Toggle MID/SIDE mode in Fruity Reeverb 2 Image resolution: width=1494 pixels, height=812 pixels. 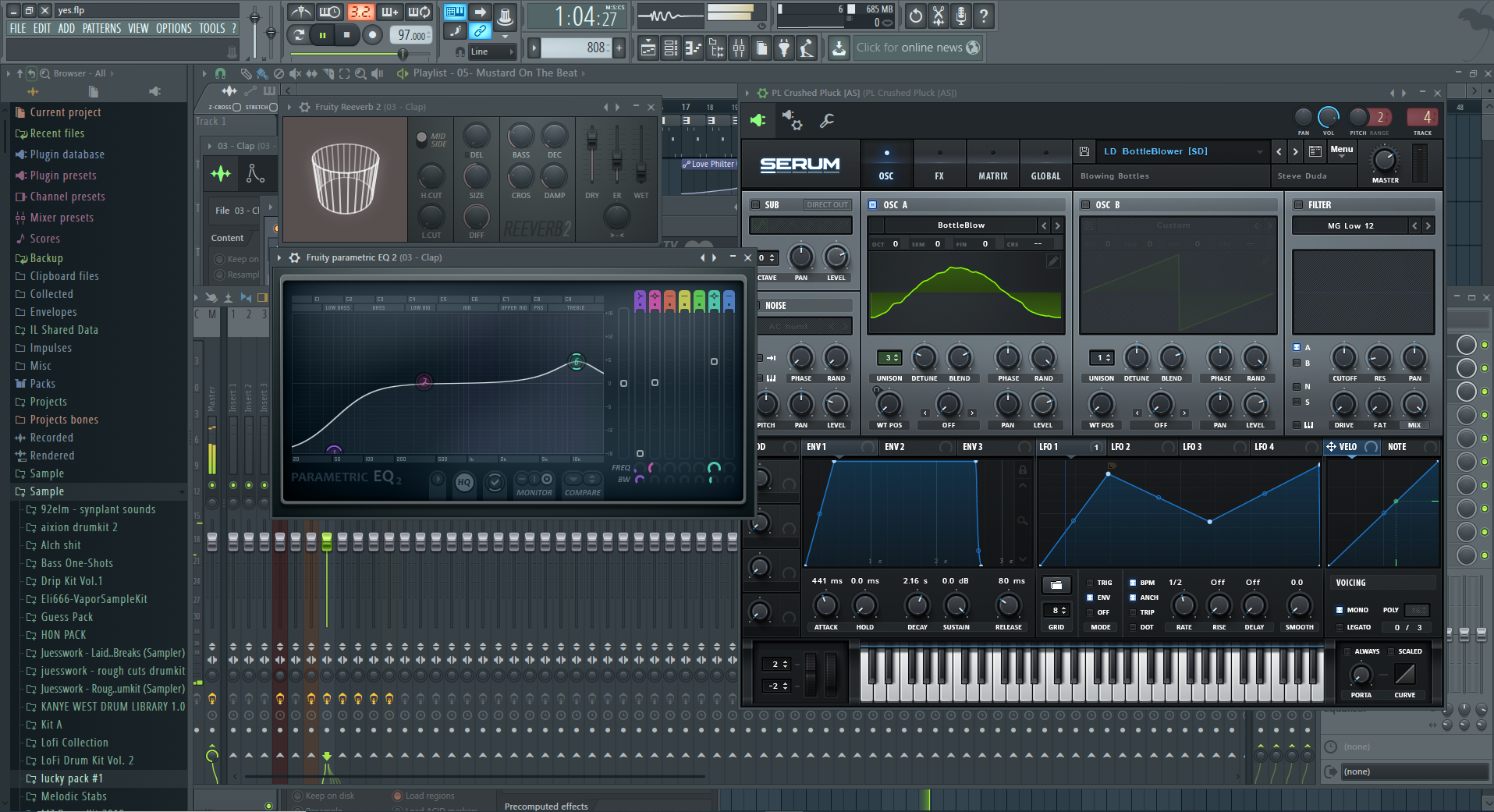coord(421,138)
